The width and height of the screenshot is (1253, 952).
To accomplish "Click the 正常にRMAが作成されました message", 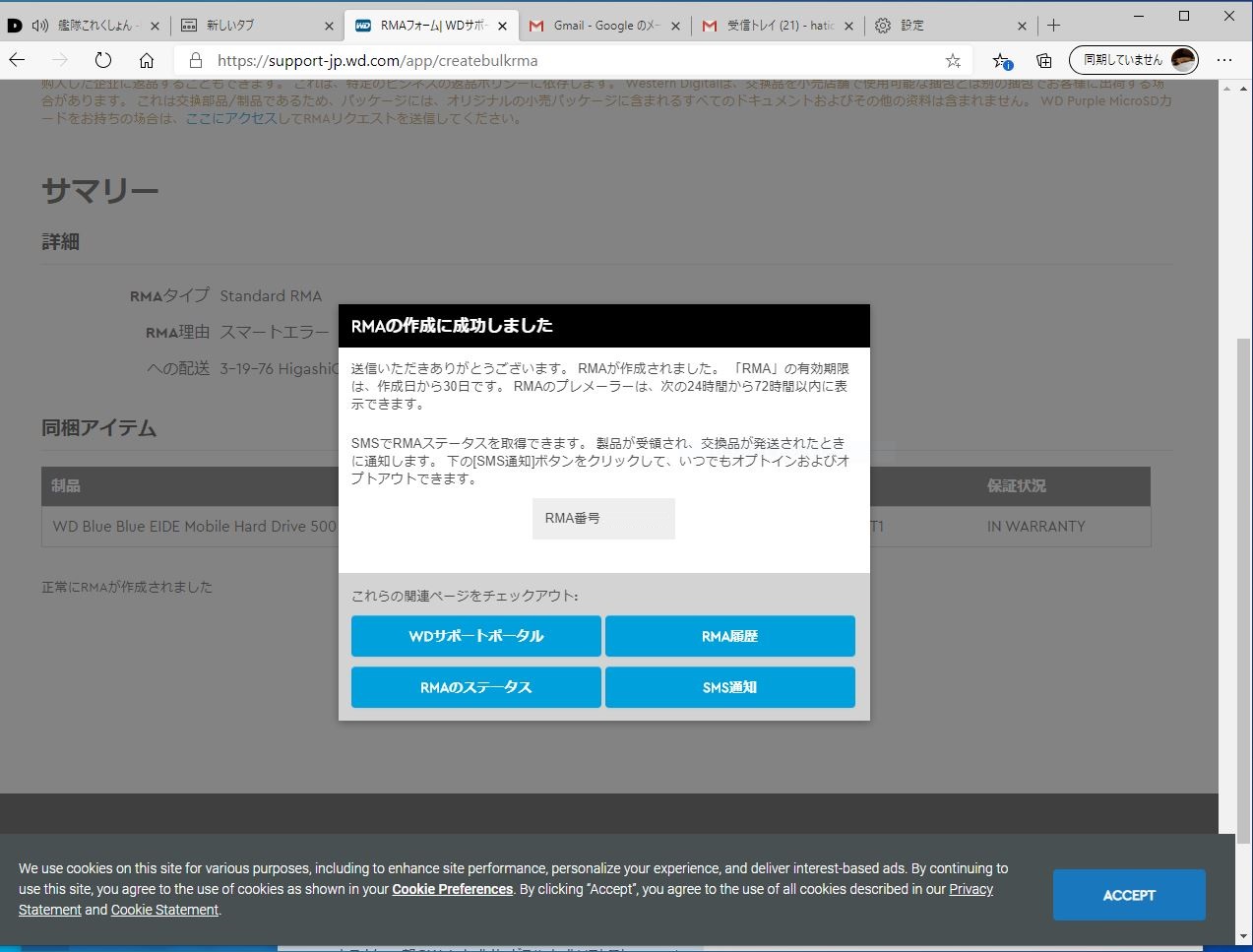I will coord(127,587).
